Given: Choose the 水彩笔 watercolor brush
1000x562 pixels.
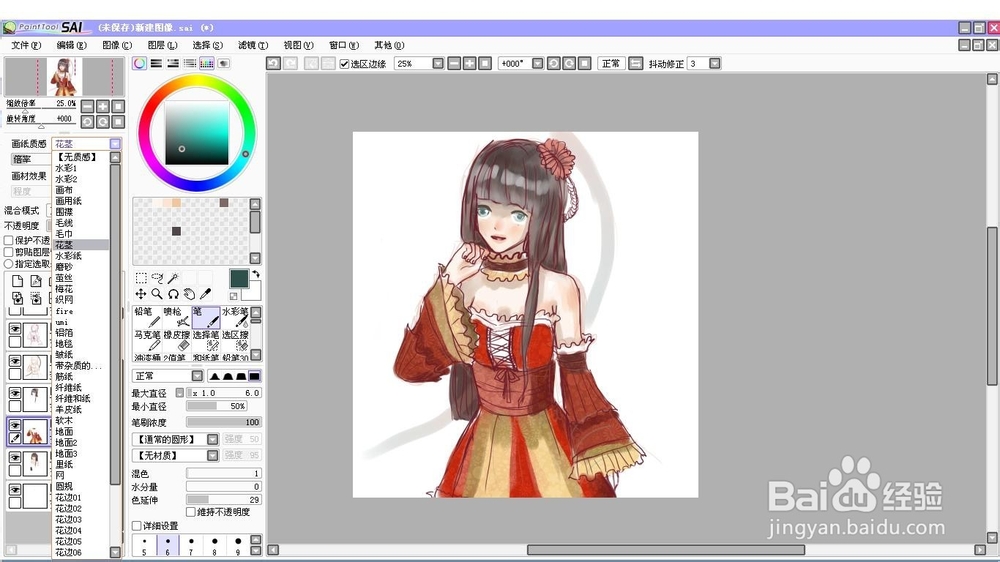Looking at the screenshot, I should click(235, 317).
